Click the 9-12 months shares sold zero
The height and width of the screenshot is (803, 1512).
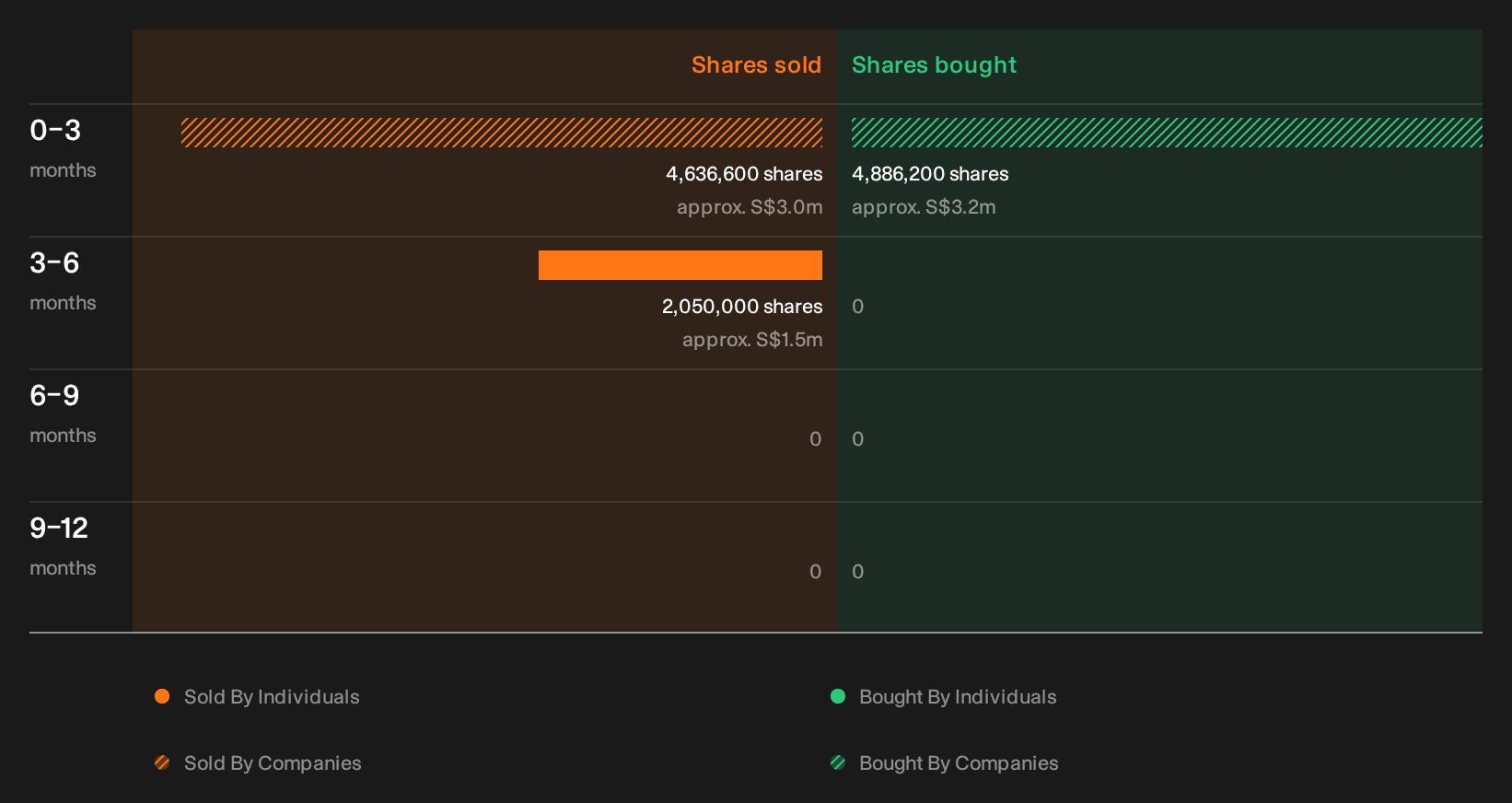coord(816,572)
